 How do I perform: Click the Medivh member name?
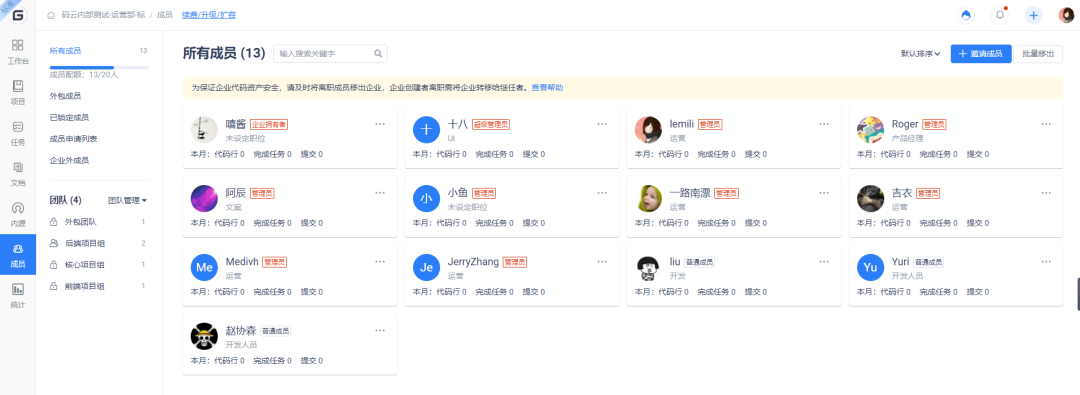(x=242, y=262)
